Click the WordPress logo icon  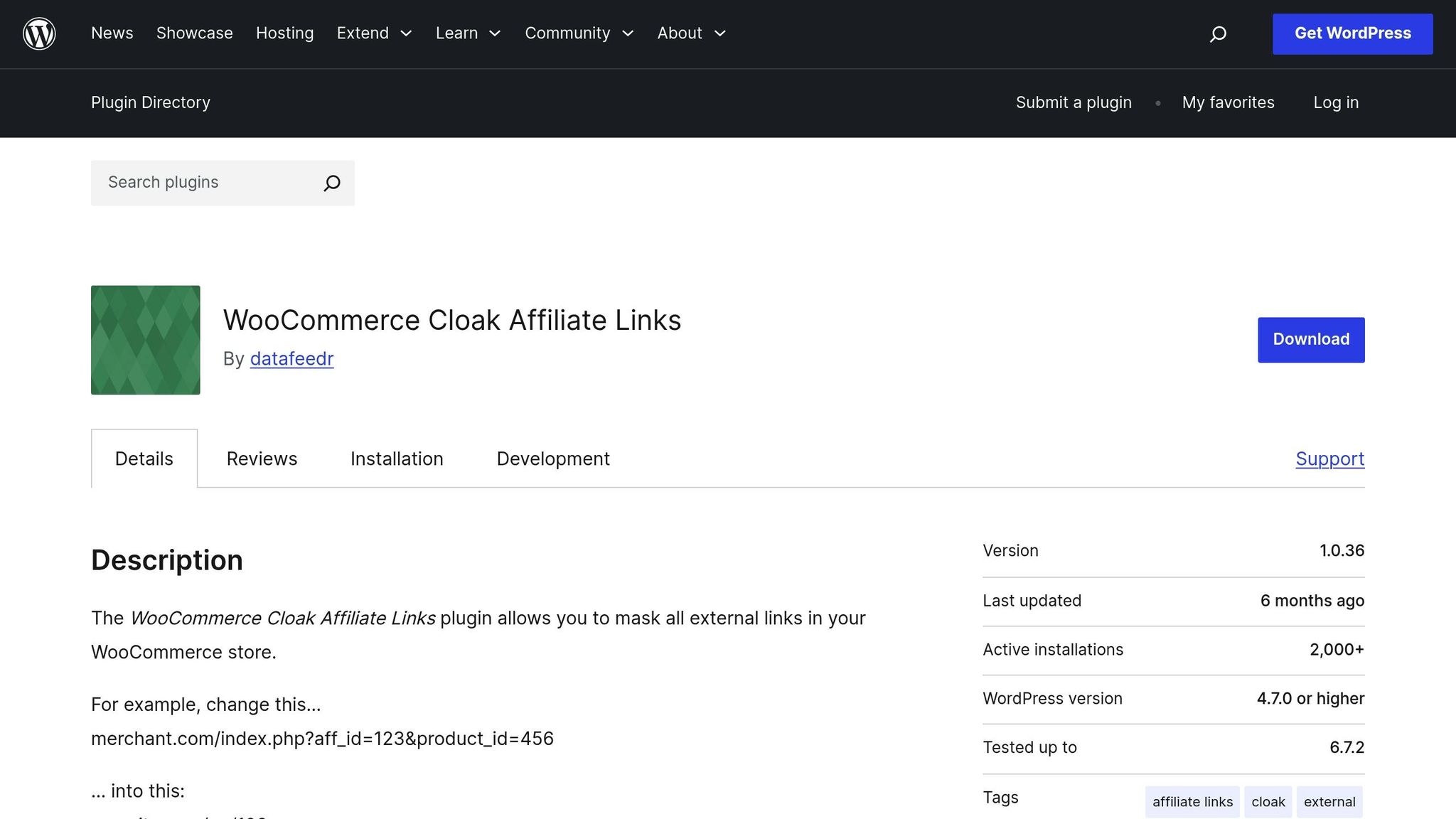[39, 33]
